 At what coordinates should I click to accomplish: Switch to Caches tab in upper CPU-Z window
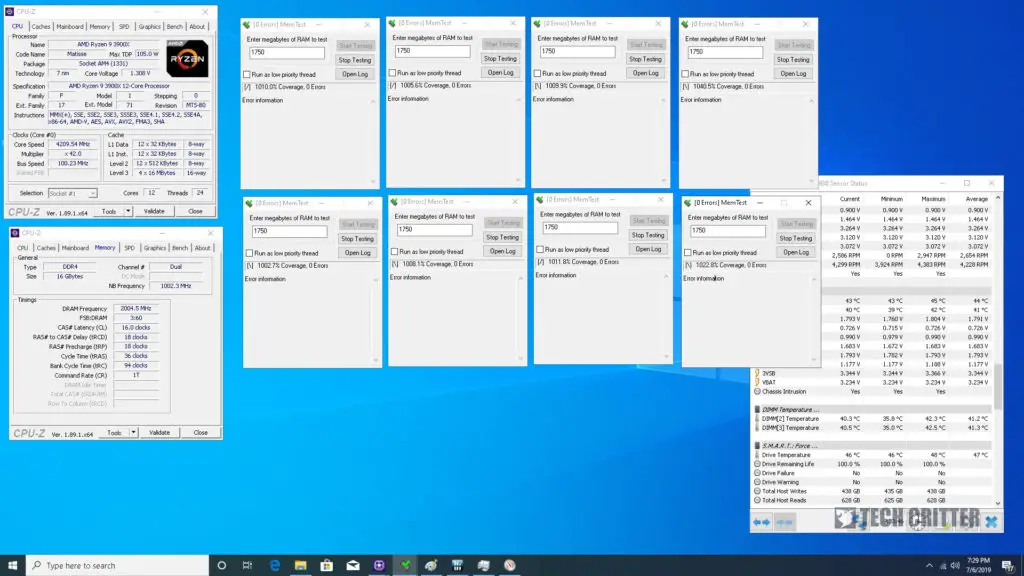[40, 27]
